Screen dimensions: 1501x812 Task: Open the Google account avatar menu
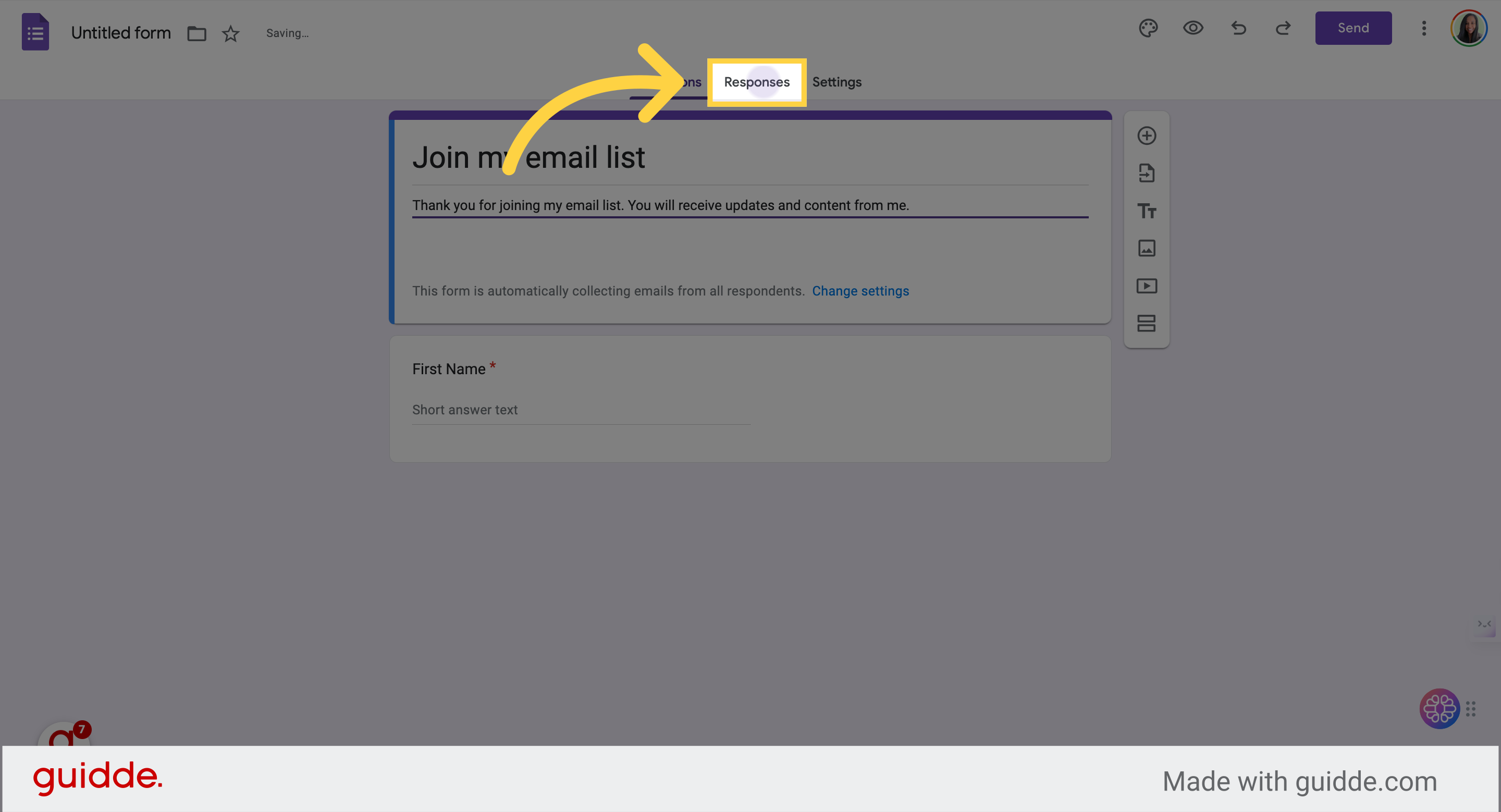pos(1469,28)
